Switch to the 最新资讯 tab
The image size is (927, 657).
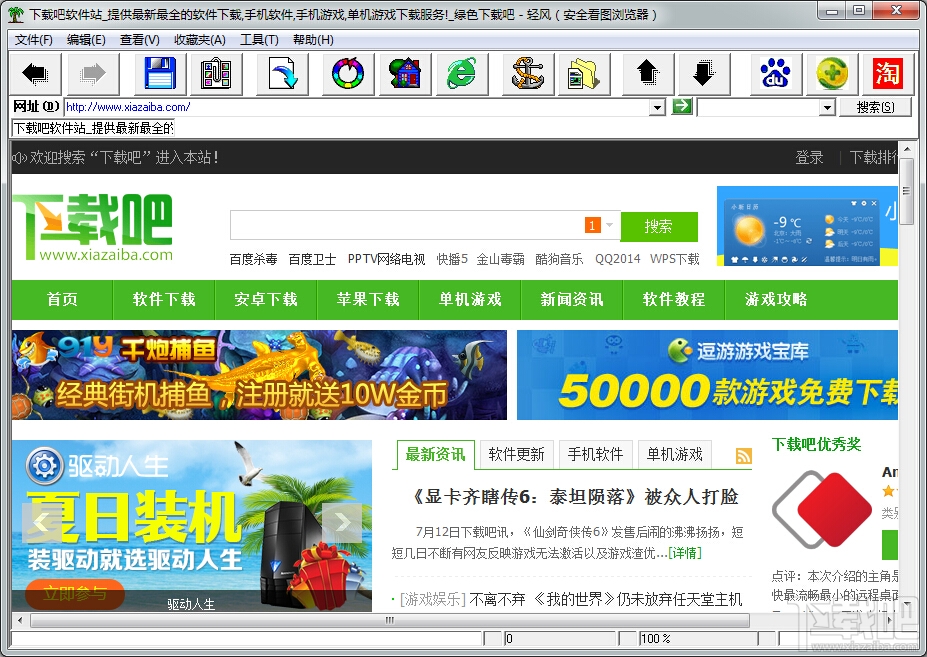click(436, 454)
